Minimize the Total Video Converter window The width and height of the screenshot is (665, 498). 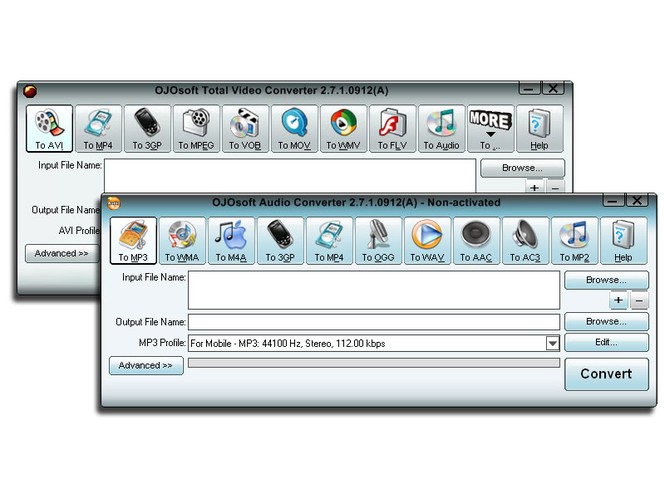529,89
